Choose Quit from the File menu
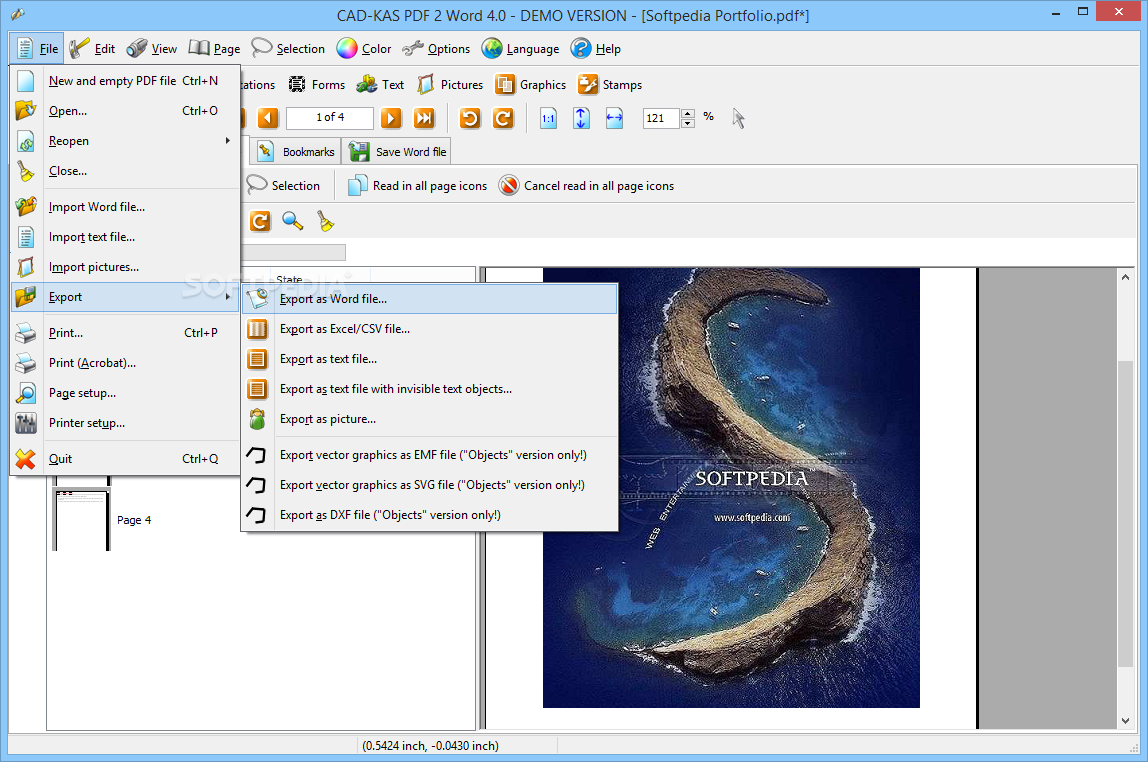The image size is (1148, 762). (x=125, y=459)
